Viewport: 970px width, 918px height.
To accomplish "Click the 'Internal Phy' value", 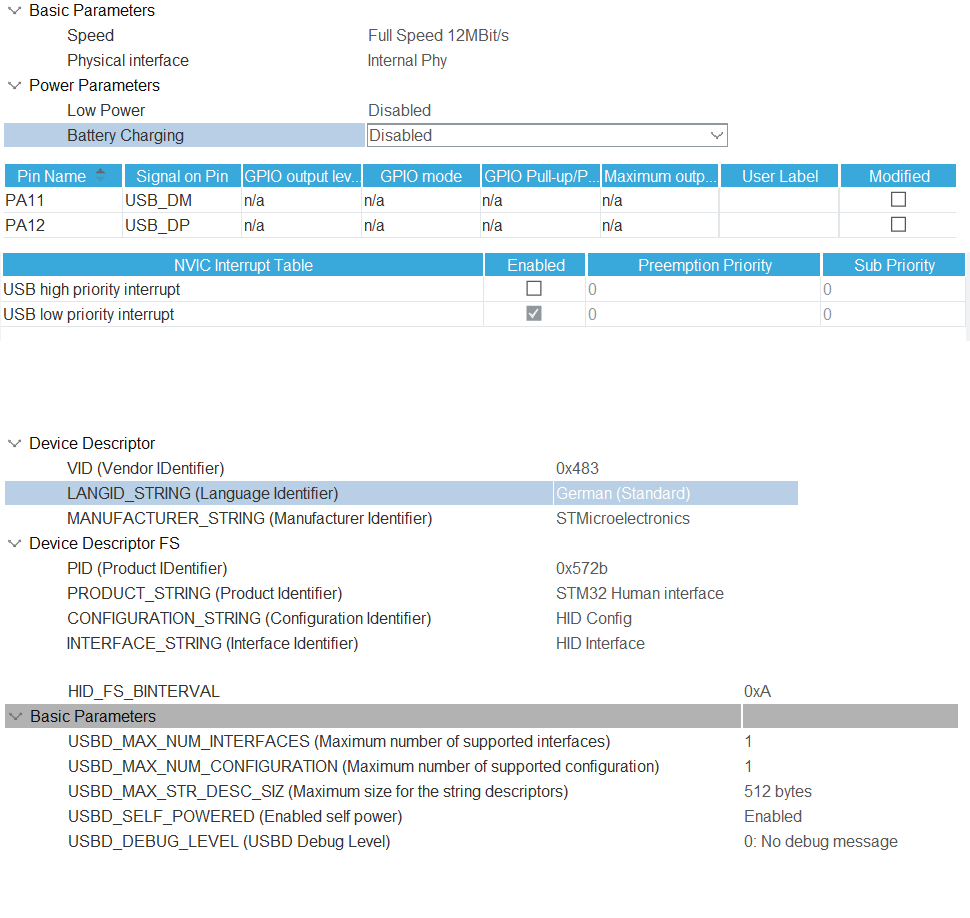I will coord(407,61).
